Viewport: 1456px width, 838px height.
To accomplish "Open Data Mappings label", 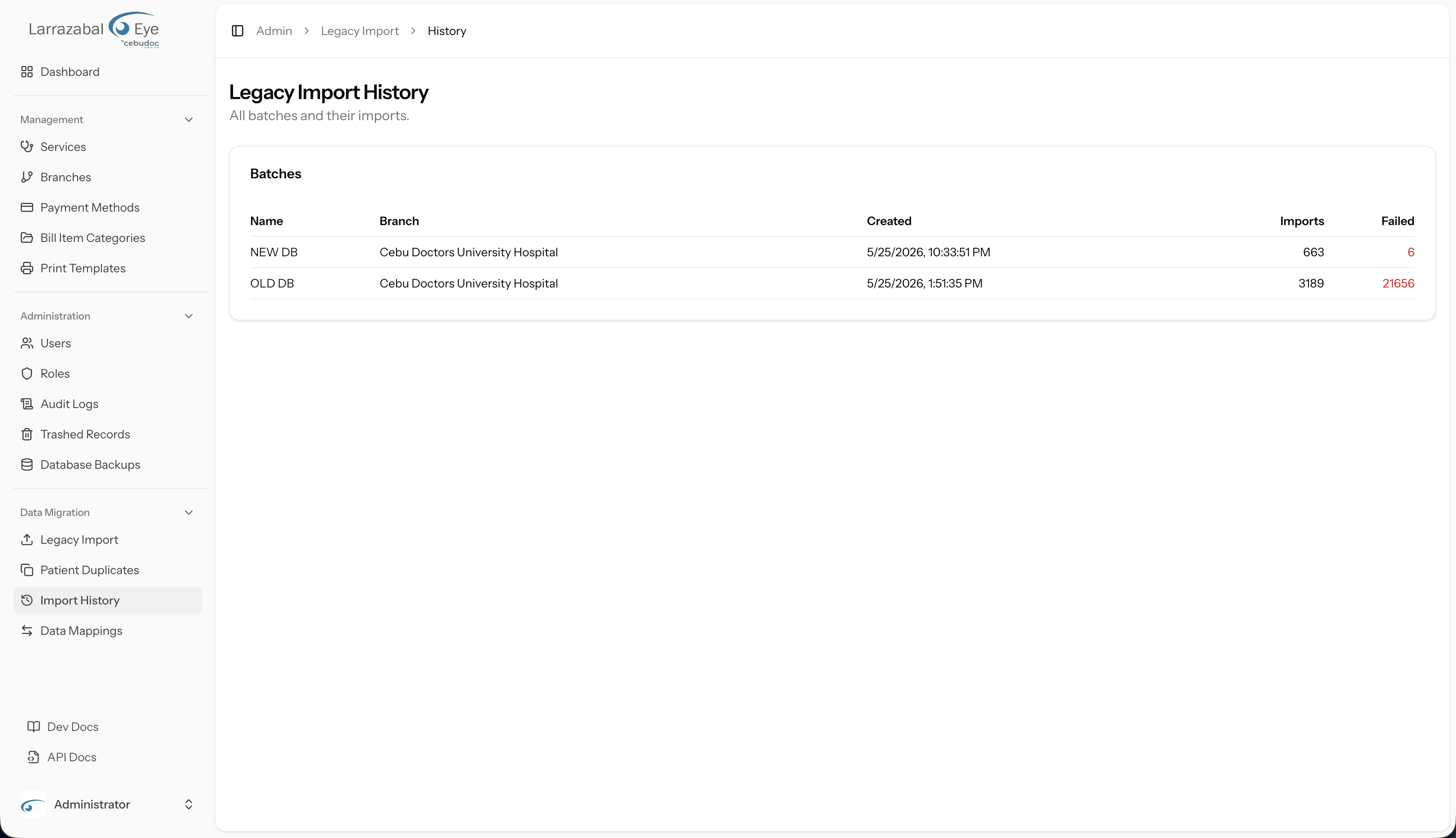I will [82, 631].
